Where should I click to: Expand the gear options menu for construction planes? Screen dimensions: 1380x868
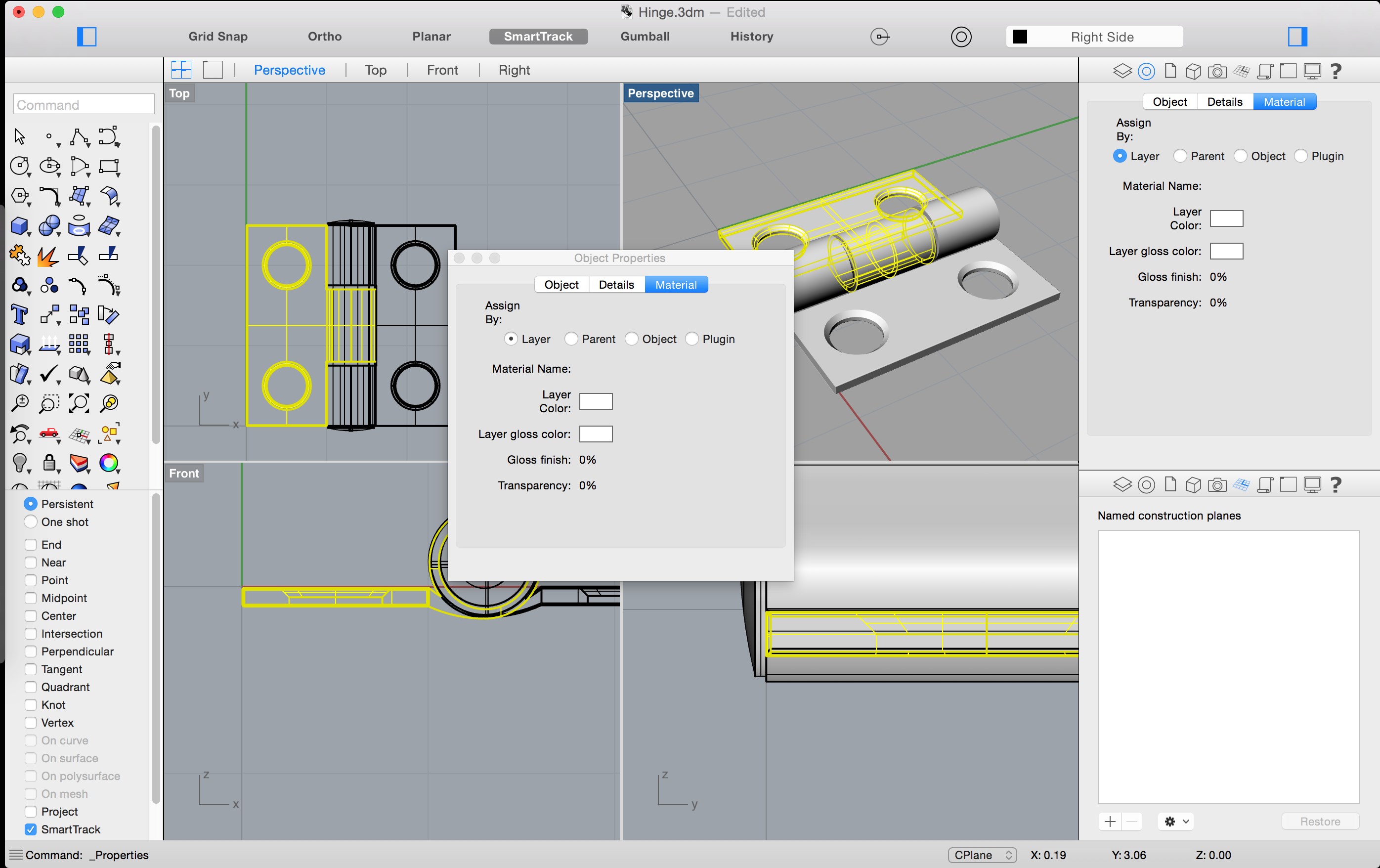click(1176, 821)
